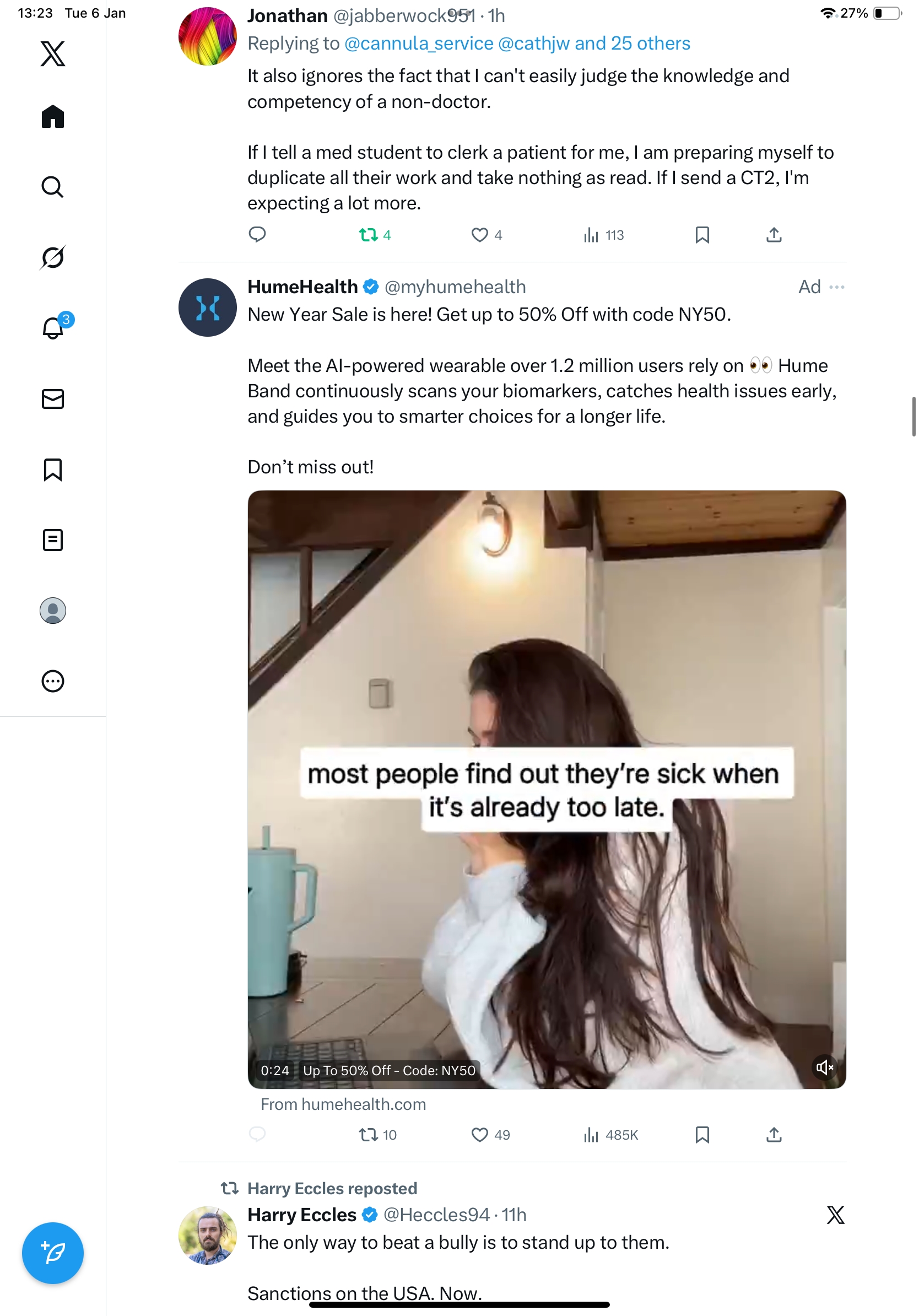Like Jonathan's reply post
Screen dimensions: 919x1316
point(480,235)
